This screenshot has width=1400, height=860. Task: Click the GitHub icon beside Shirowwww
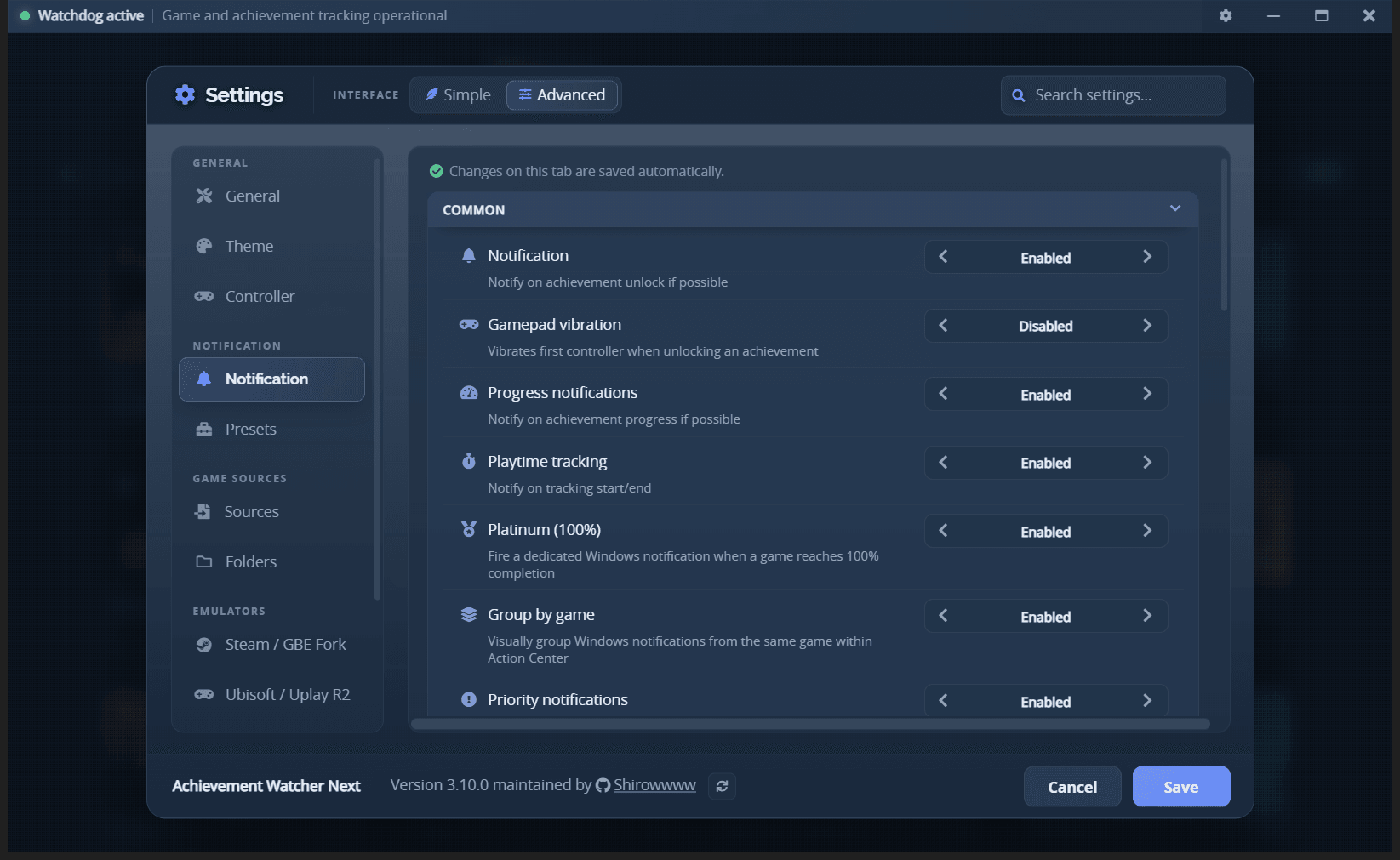coord(603,785)
